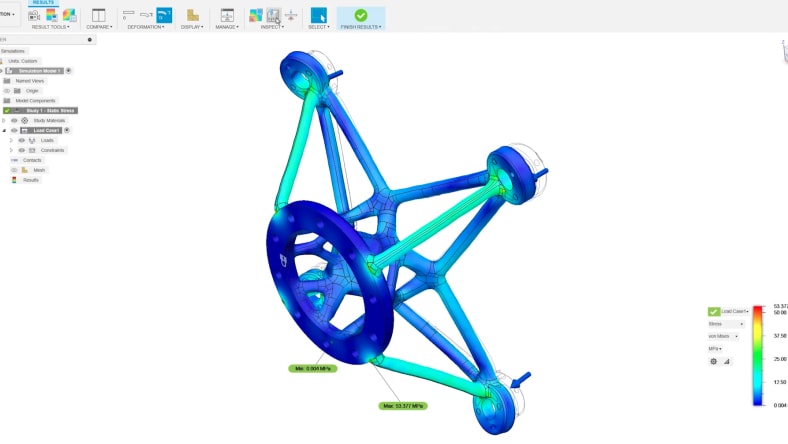Click the green Finish Results checkmark
The height and width of the screenshot is (444, 788).
pyautogui.click(x=360, y=16)
